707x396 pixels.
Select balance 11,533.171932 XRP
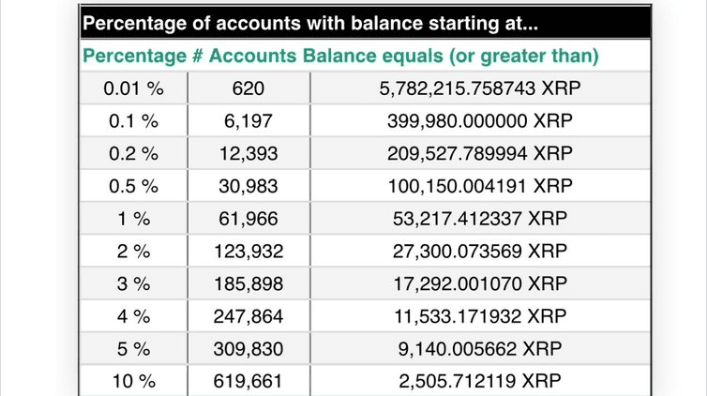(480, 316)
